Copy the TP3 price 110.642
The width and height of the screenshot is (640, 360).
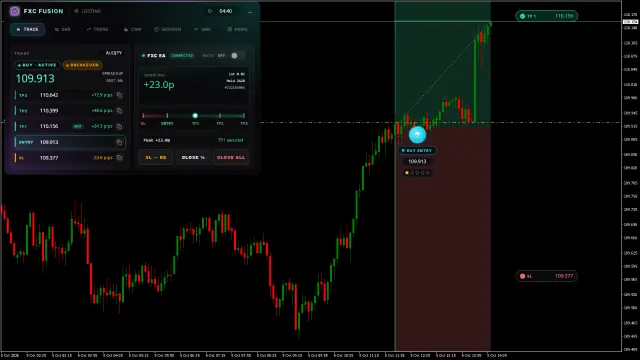pyautogui.click(x=119, y=95)
